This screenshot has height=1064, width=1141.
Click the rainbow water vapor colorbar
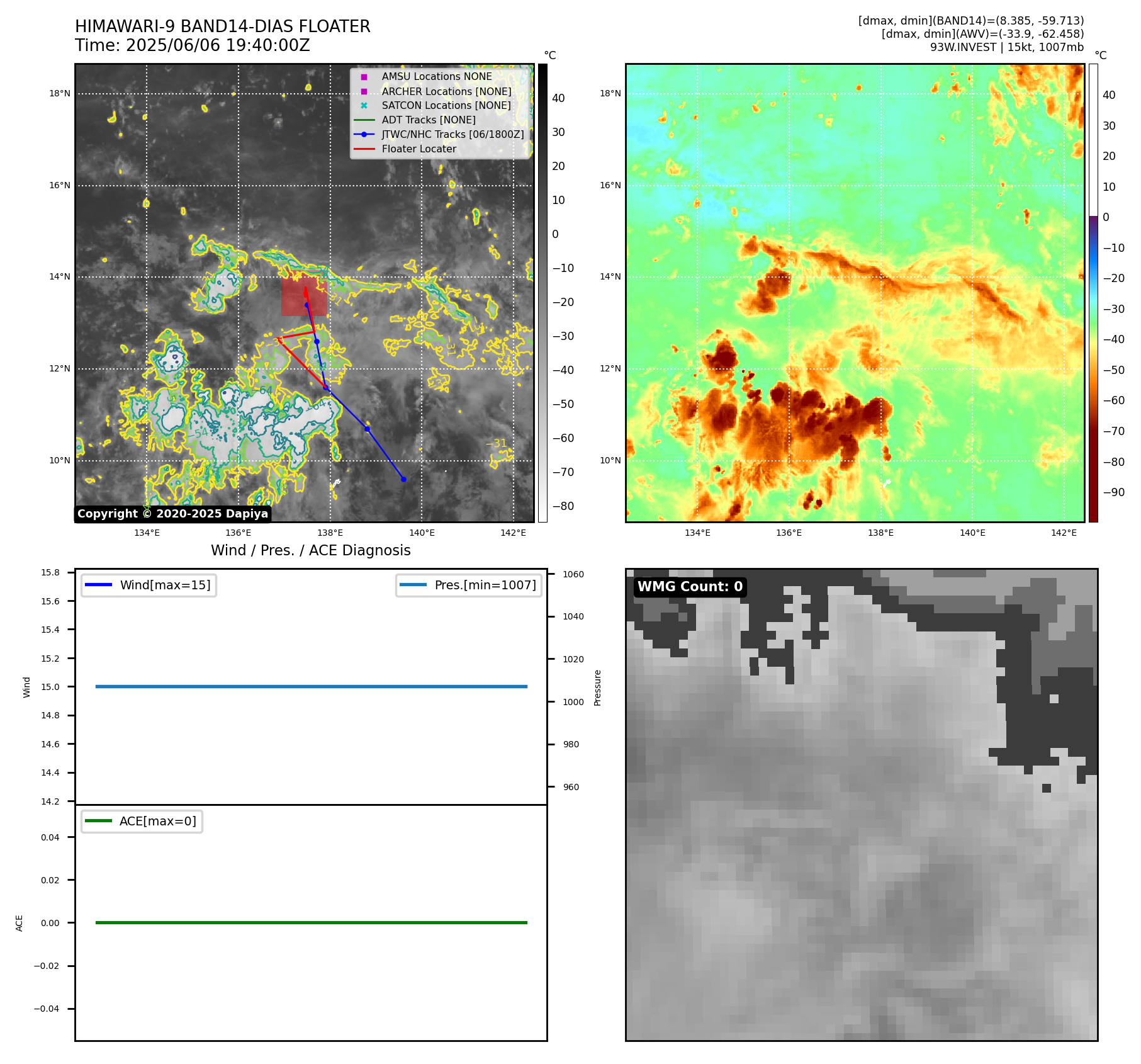[1093, 293]
